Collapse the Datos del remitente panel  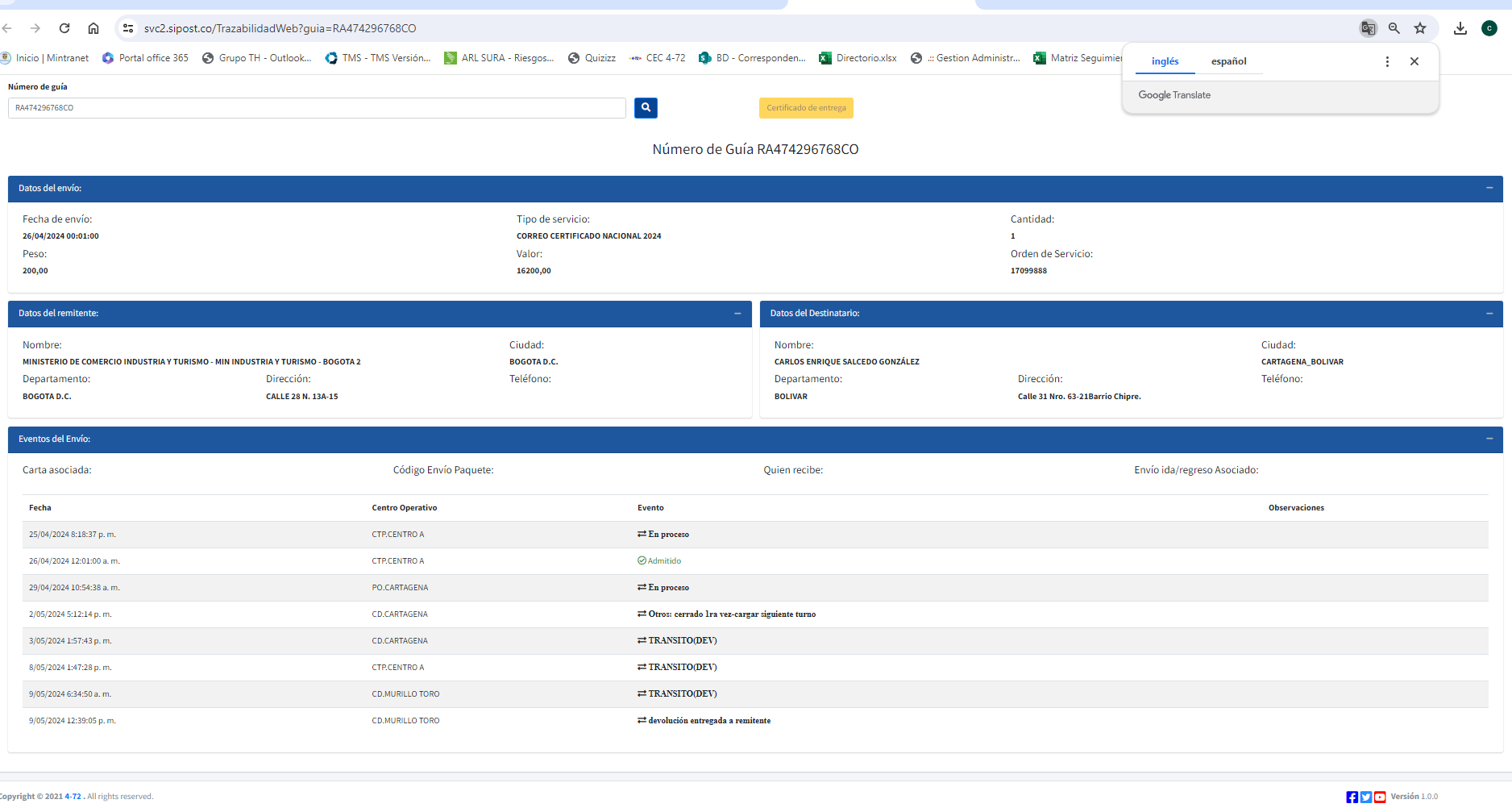(737, 314)
